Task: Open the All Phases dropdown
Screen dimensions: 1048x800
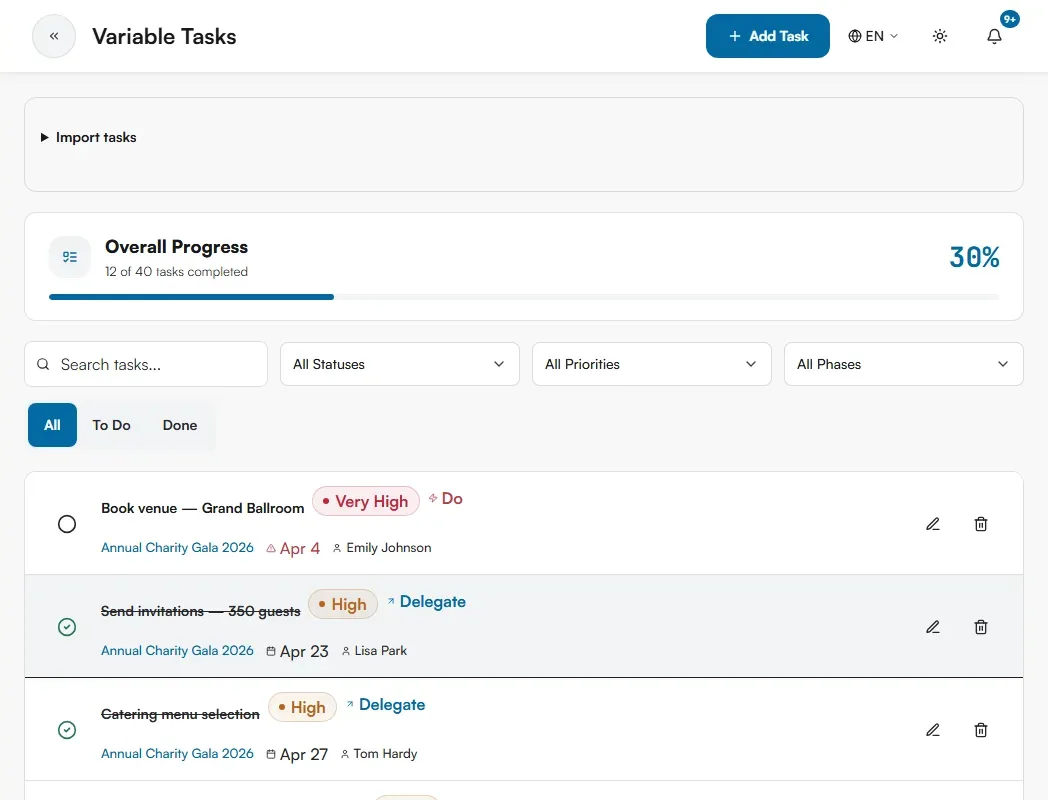Action: point(904,364)
